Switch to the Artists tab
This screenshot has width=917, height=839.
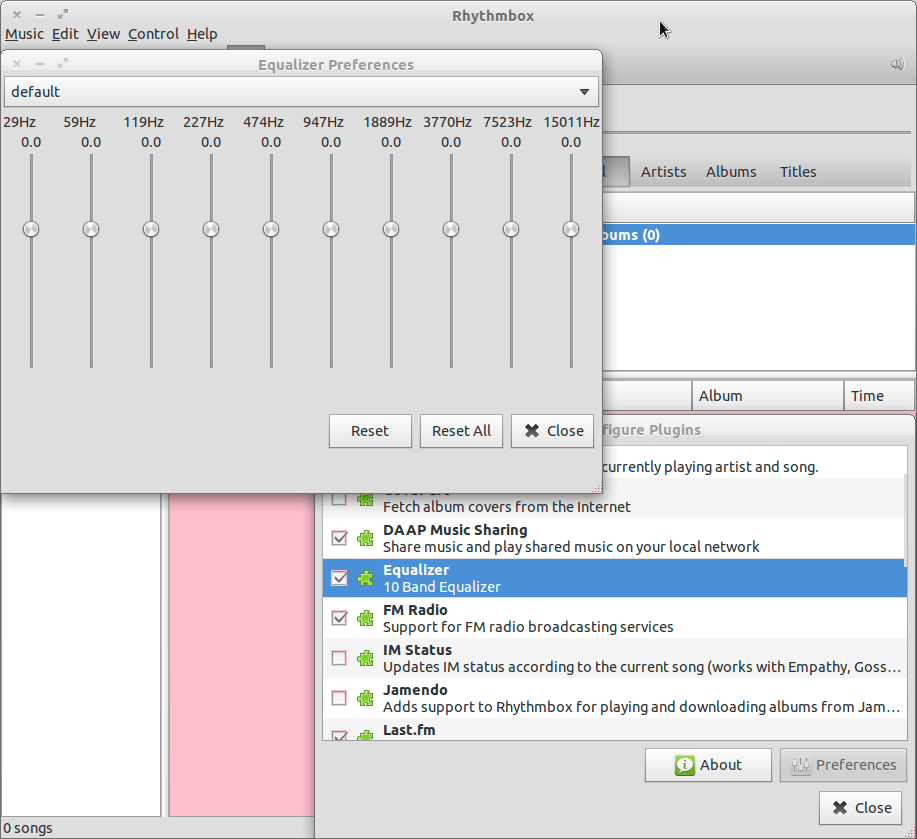pos(663,171)
